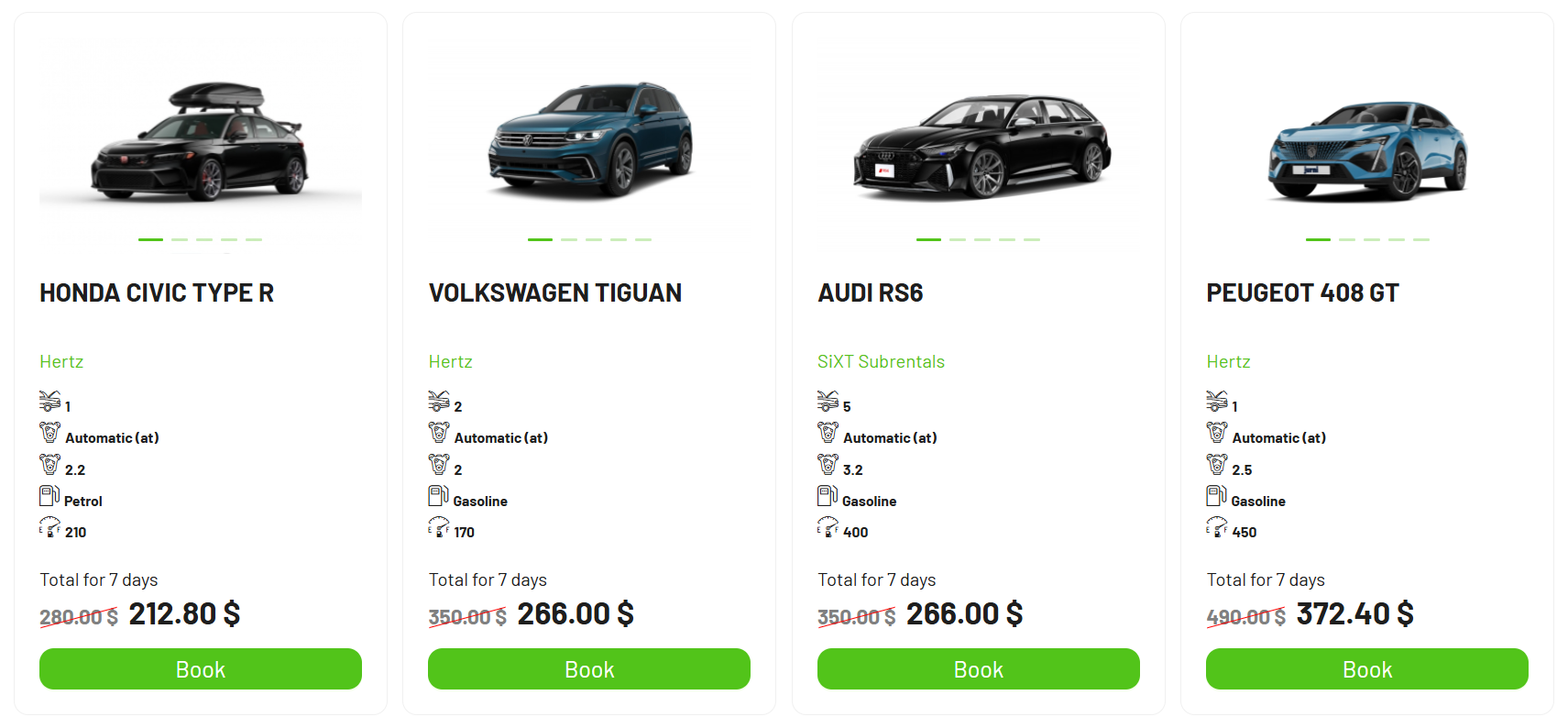Click speedometer icon on Audi RS6 card
Viewport: 1568px width, 728px height.
pyautogui.click(x=828, y=527)
